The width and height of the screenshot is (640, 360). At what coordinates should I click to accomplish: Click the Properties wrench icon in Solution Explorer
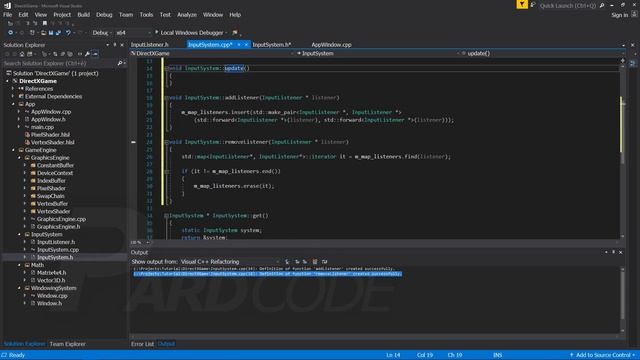tap(87, 54)
